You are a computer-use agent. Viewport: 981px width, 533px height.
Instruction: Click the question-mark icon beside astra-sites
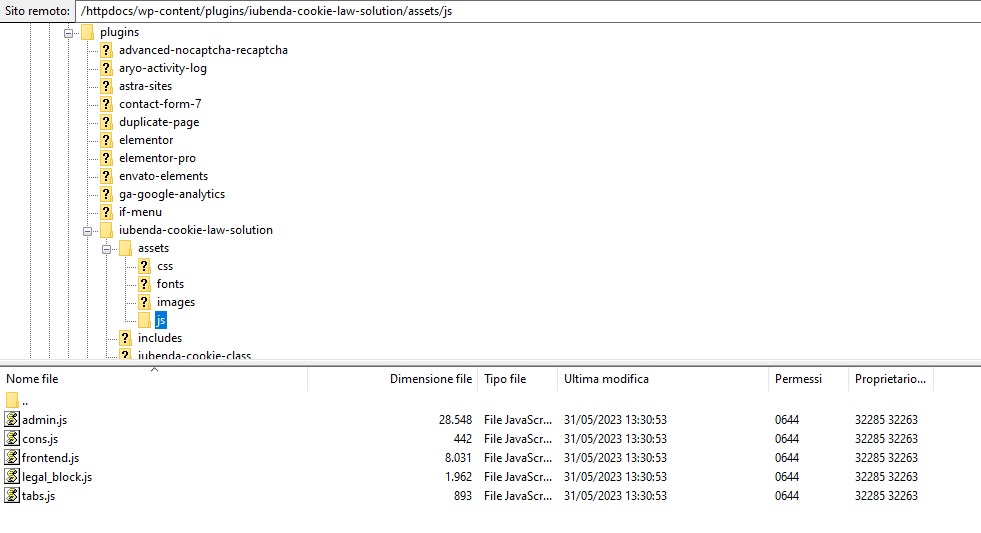pyautogui.click(x=106, y=86)
